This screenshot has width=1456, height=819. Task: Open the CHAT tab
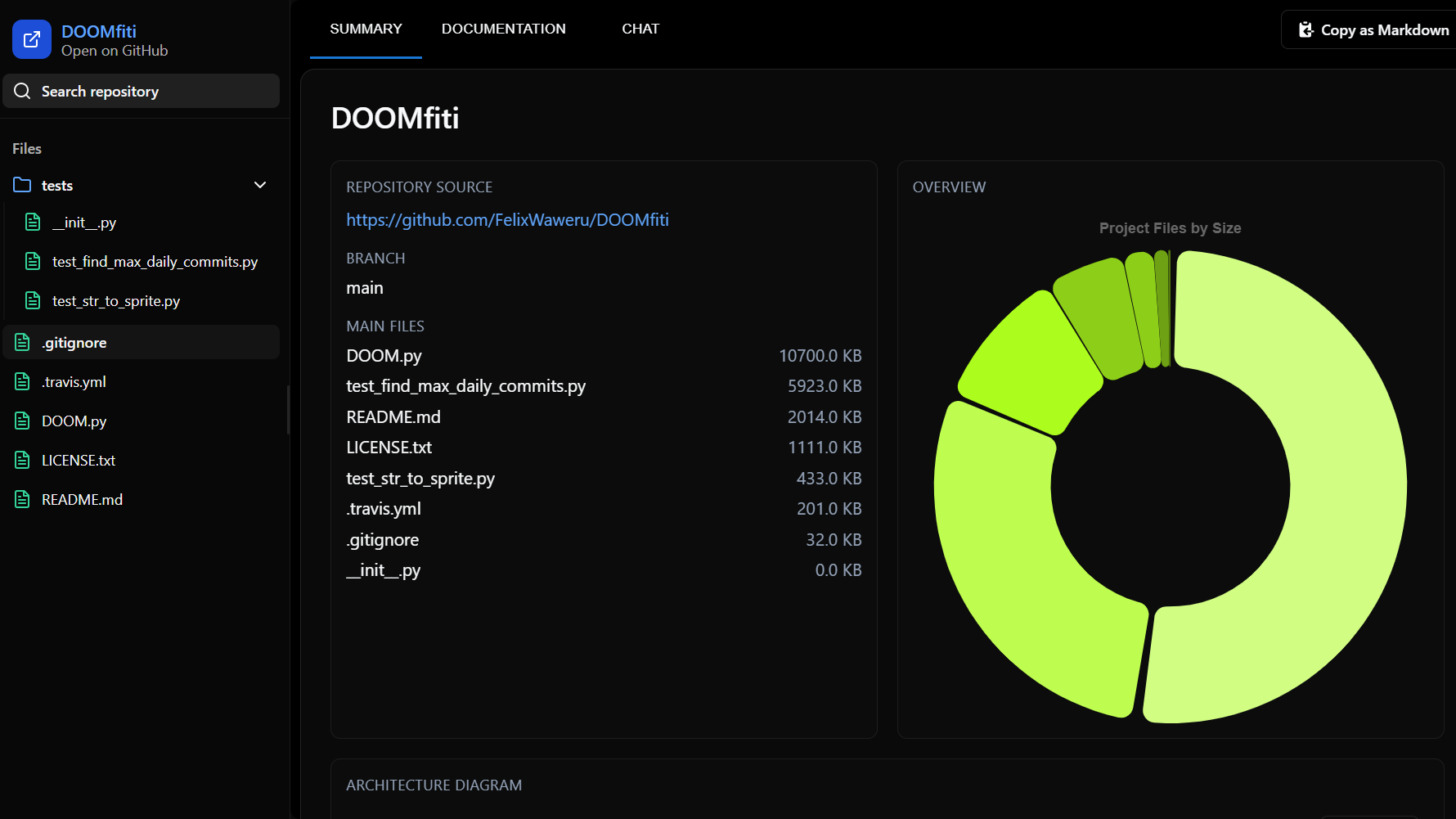[640, 29]
